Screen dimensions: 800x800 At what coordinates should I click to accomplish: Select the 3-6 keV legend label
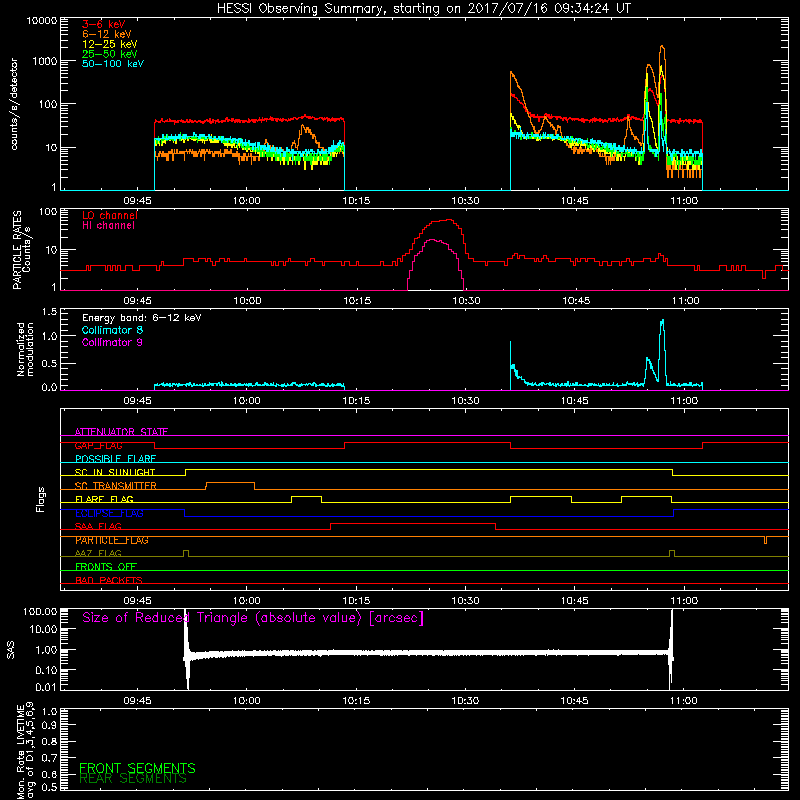[103, 24]
